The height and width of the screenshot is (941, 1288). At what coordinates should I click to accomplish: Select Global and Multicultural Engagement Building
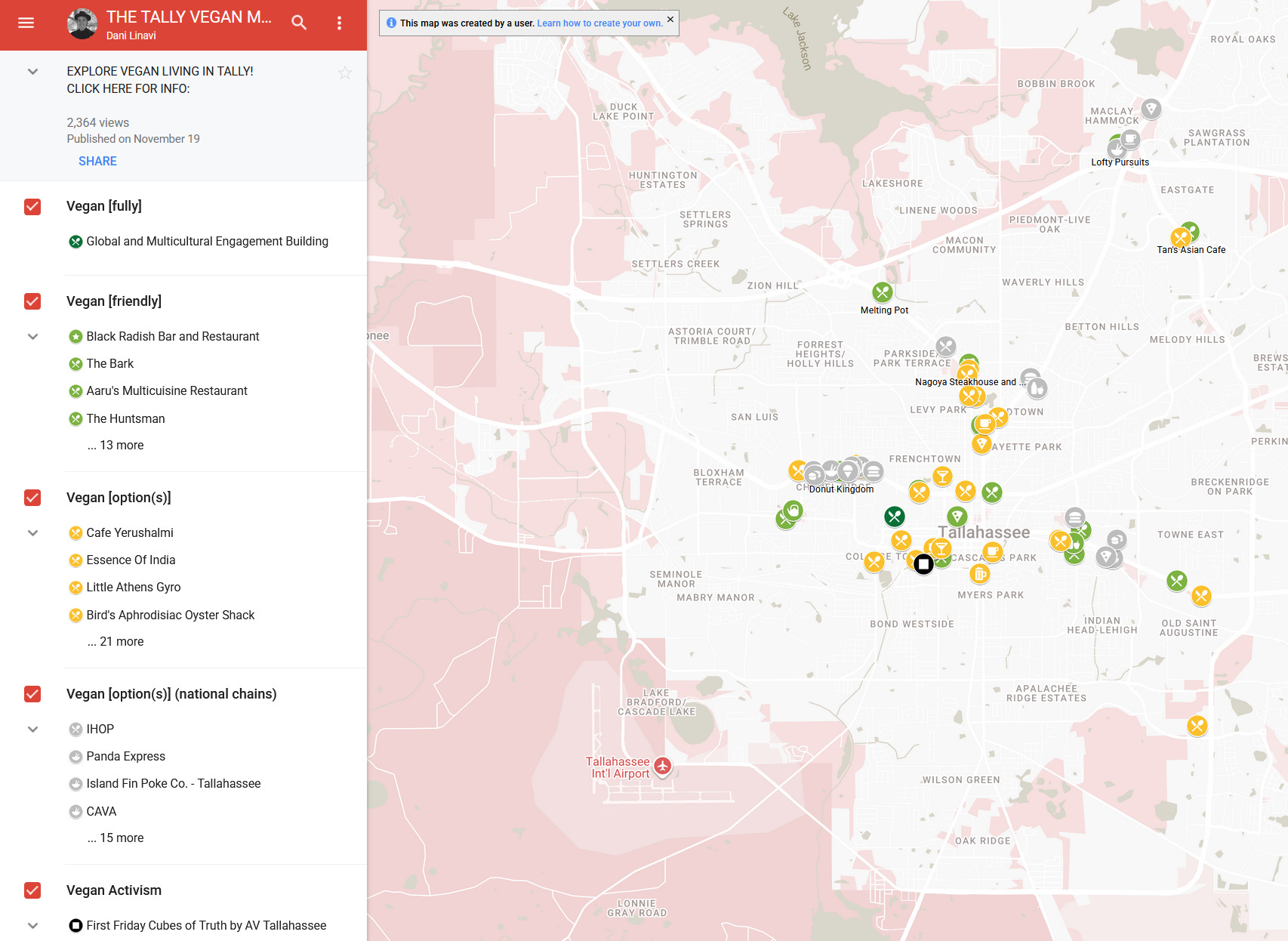click(x=207, y=242)
